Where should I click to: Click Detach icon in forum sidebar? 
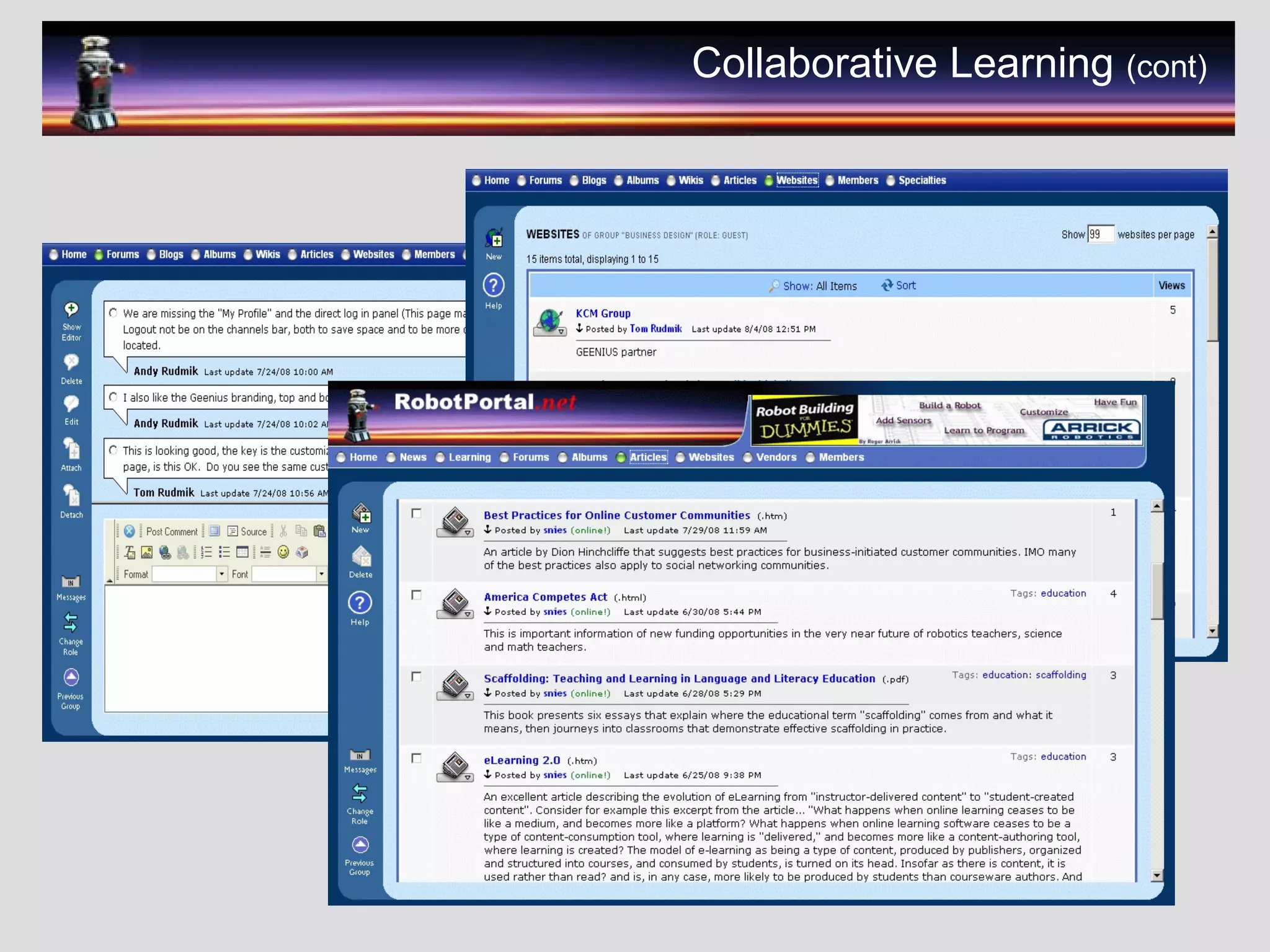[x=71, y=495]
